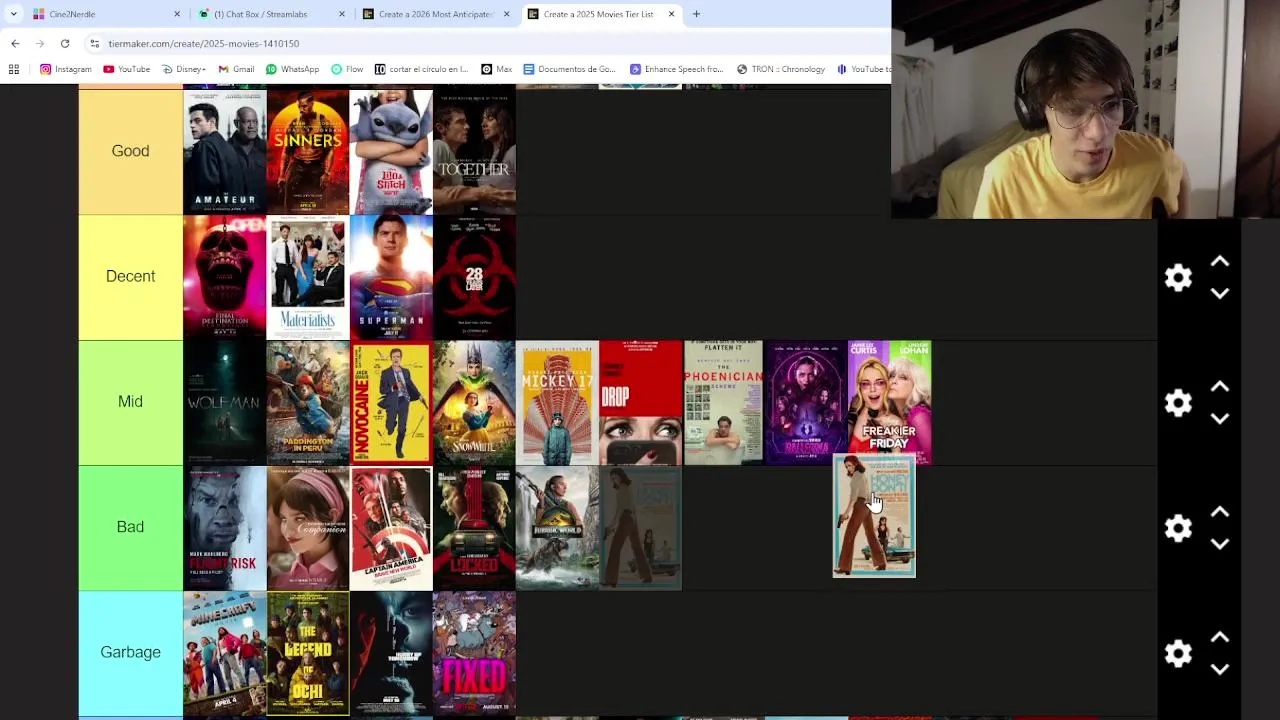This screenshot has width=1280, height=720.
Task: Open settings gear for the Bad tier
Action: click(x=1178, y=527)
